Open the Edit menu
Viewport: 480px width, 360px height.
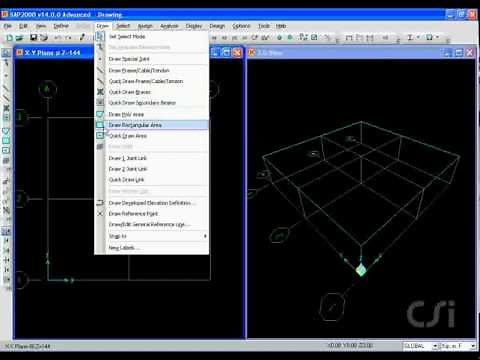[x=23, y=26]
